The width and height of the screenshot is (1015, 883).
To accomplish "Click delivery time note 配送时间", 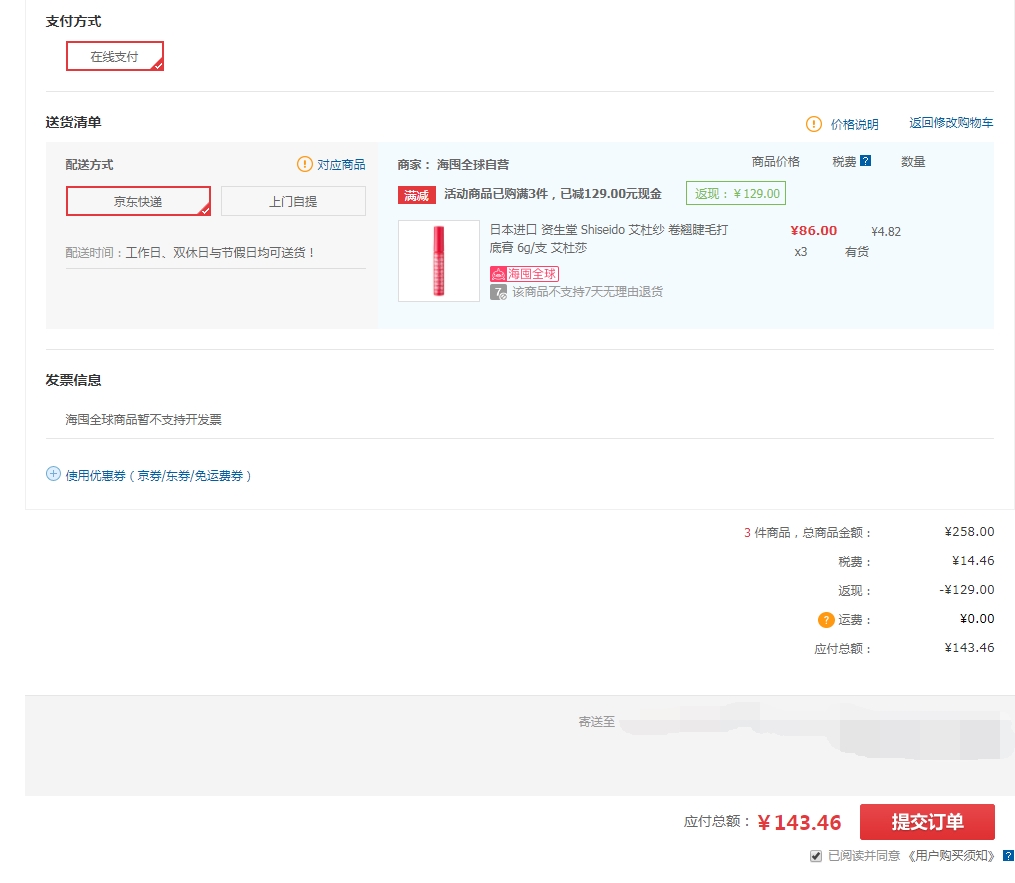I will (189, 252).
